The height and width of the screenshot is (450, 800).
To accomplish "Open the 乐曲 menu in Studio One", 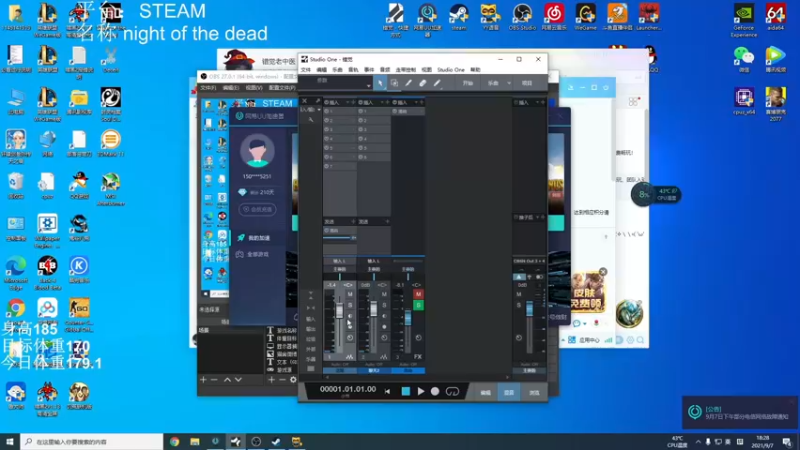I will click(x=337, y=70).
